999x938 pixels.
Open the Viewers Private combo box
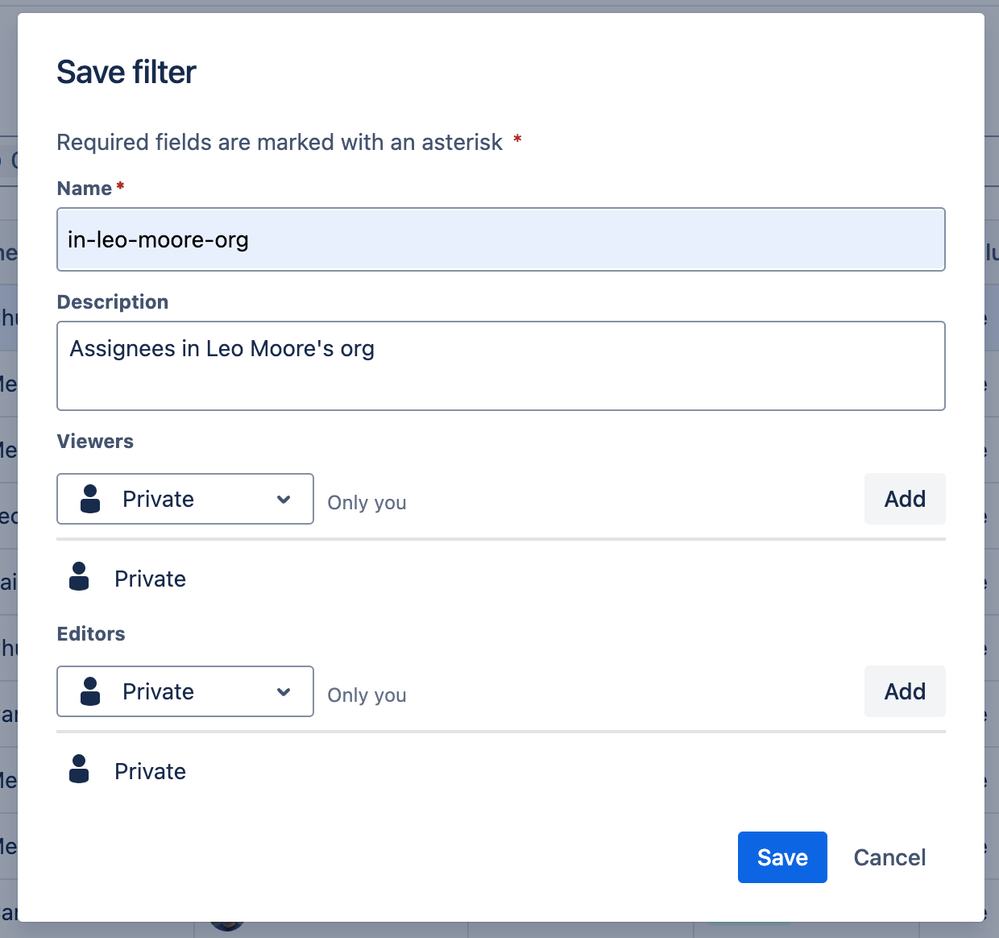tap(185, 499)
